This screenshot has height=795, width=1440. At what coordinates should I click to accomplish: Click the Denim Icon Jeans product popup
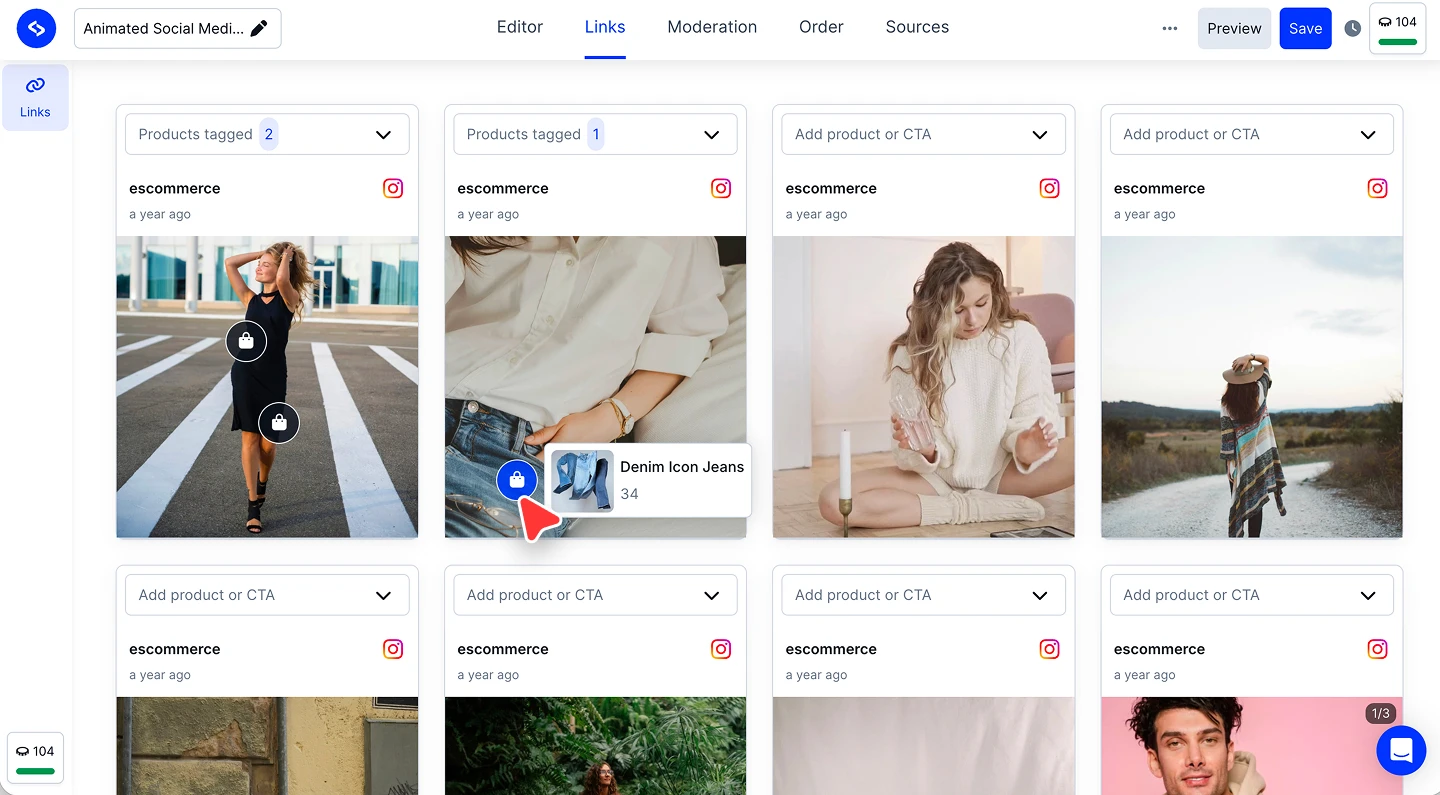pos(648,481)
